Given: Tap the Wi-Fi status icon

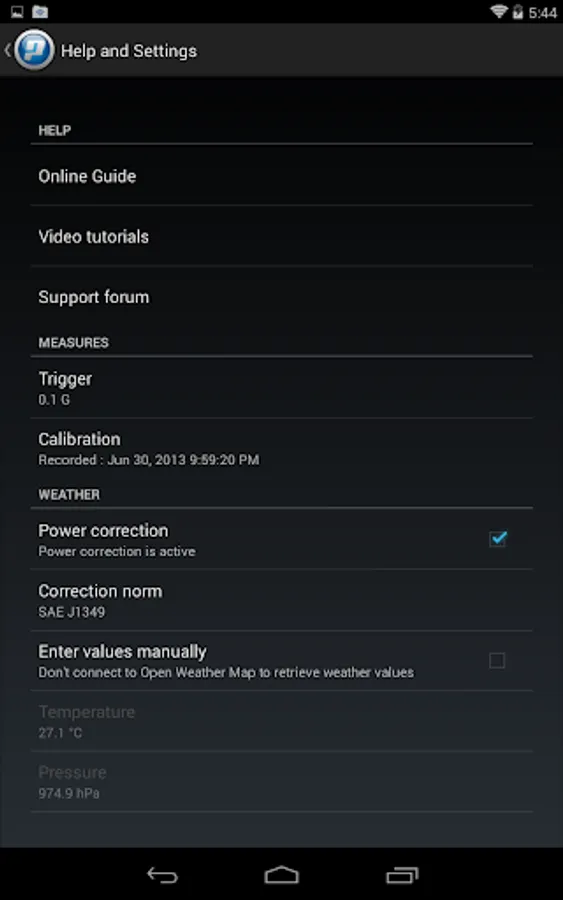Looking at the screenshot, I should coord(499,11).
